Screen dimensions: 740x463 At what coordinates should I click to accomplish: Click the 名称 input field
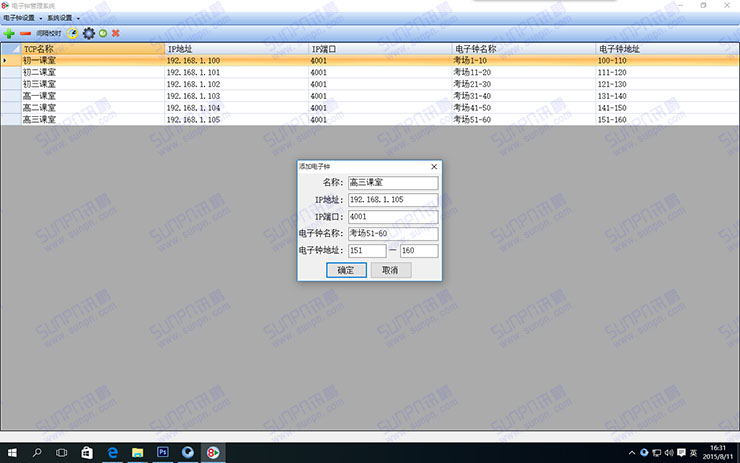392,183
